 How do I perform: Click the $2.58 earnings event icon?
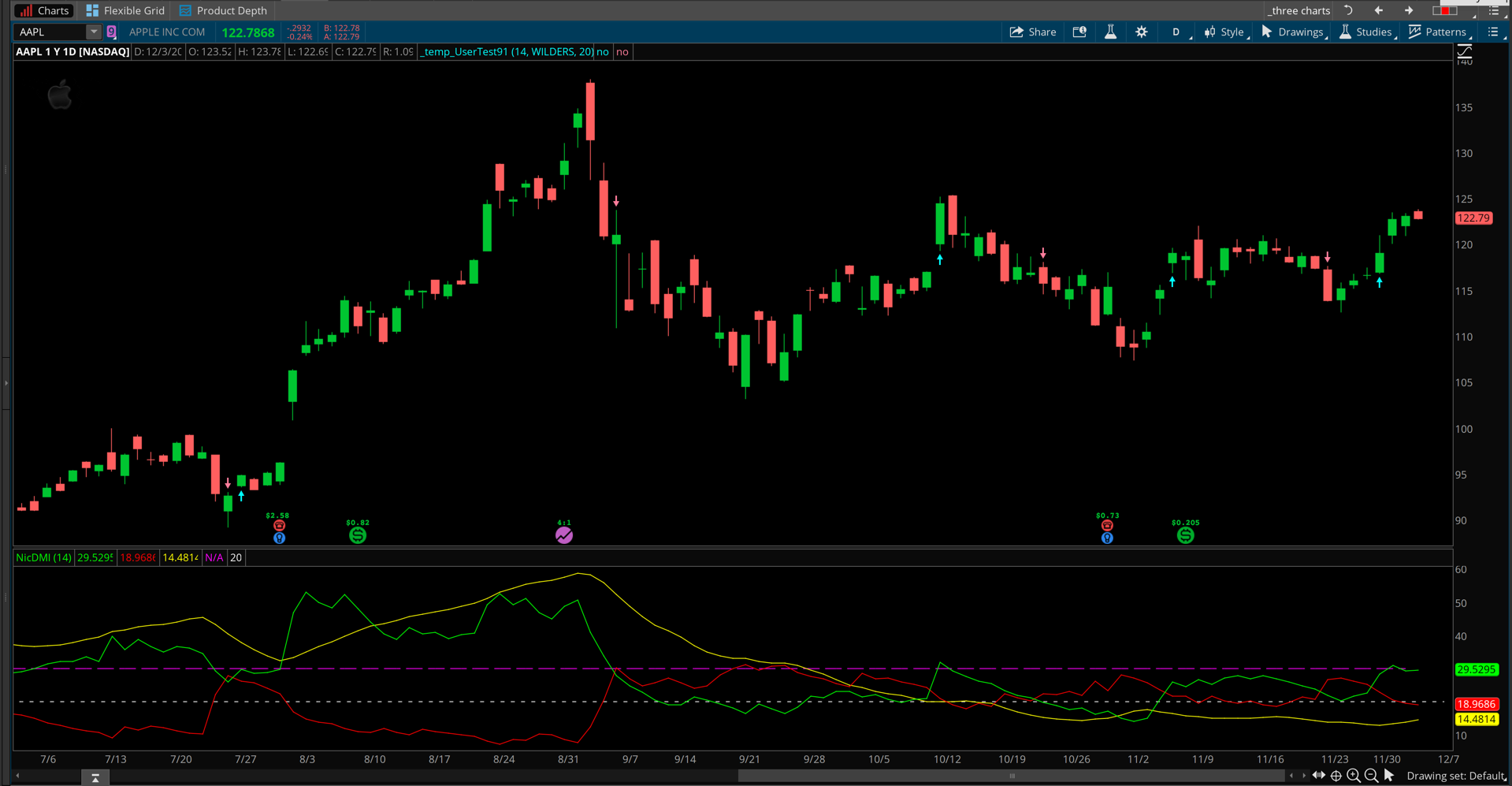click(x=279, y=525)
